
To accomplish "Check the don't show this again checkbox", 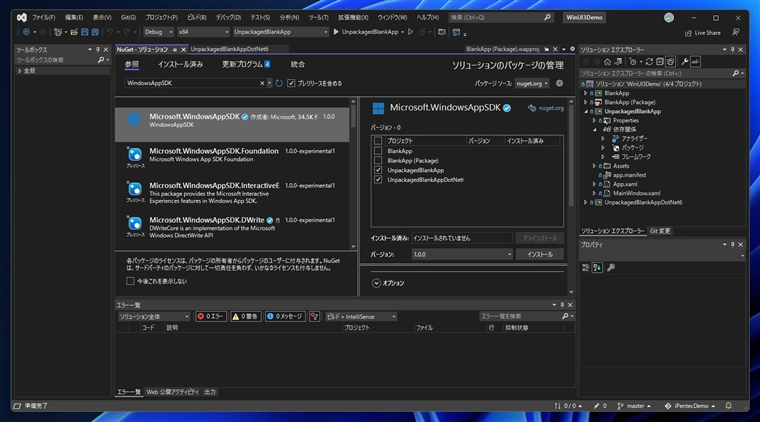I will tap(130, 281).
